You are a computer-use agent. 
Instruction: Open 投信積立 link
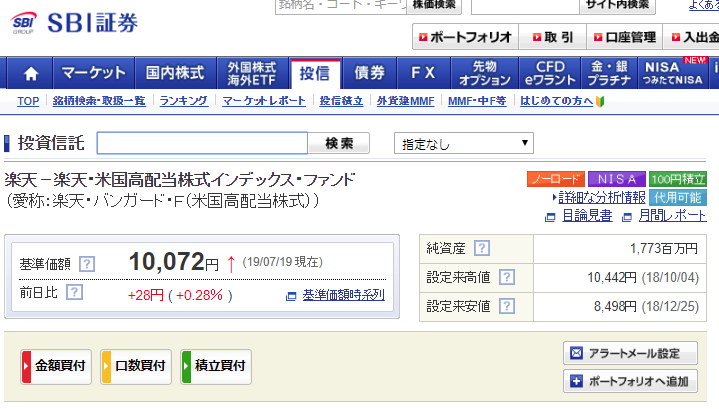[341, 101]
